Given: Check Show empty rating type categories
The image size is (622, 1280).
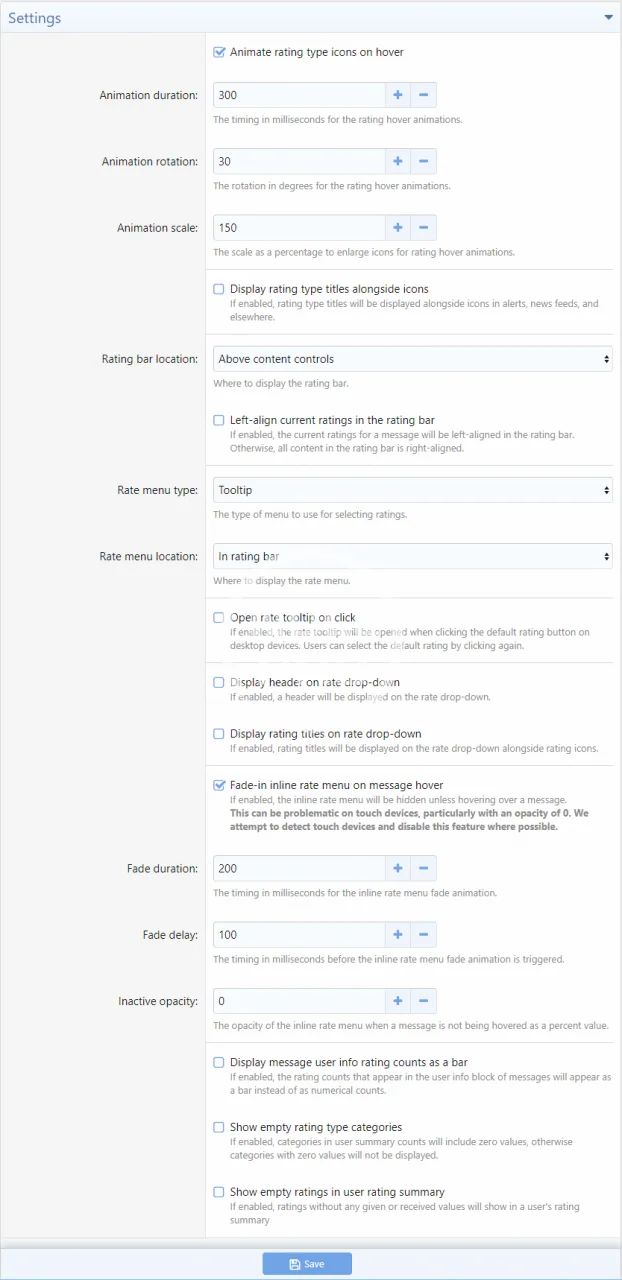Looking at the screenshot, I should coord(219,1127).
